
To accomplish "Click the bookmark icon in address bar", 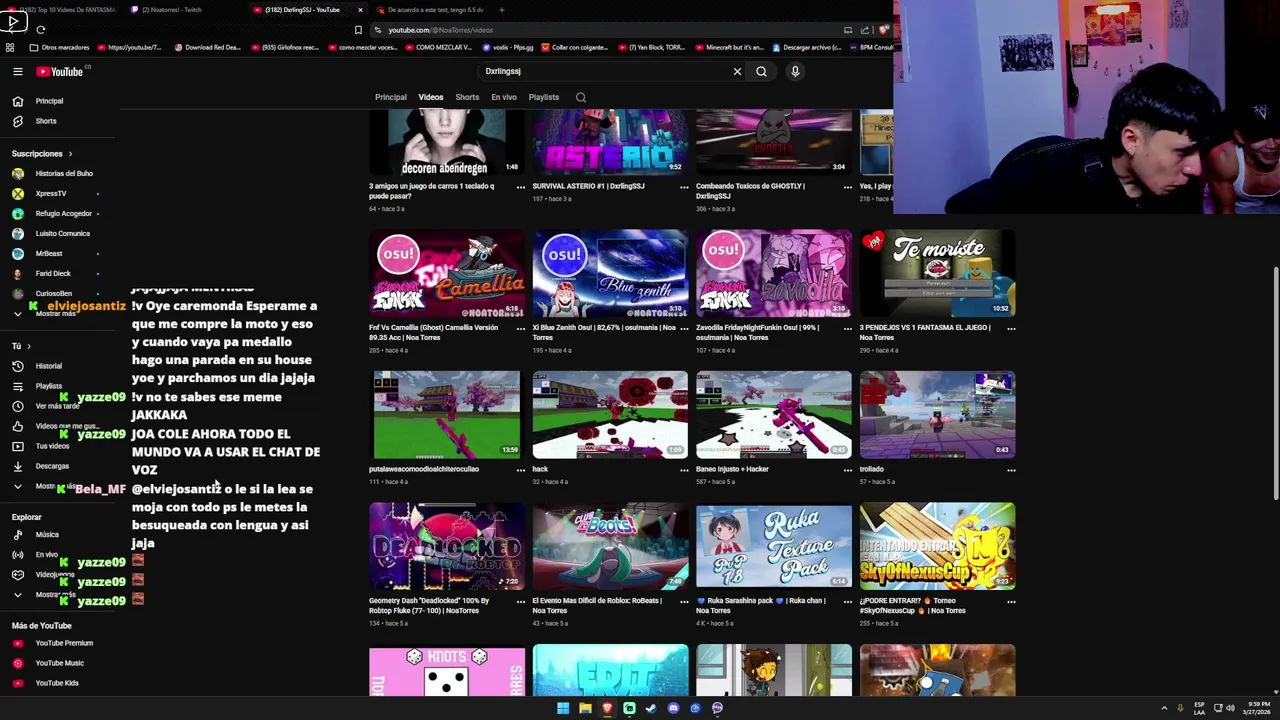I will pos(358,30).
